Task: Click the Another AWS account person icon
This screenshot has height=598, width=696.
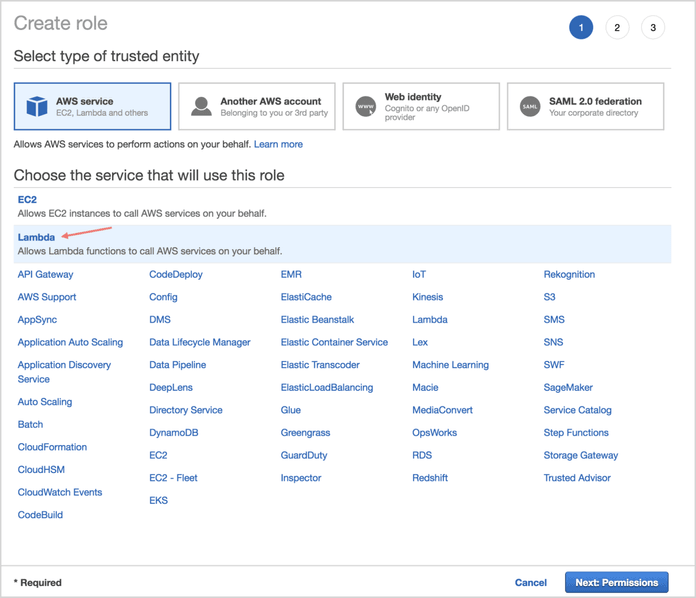Action: point(202,106)
